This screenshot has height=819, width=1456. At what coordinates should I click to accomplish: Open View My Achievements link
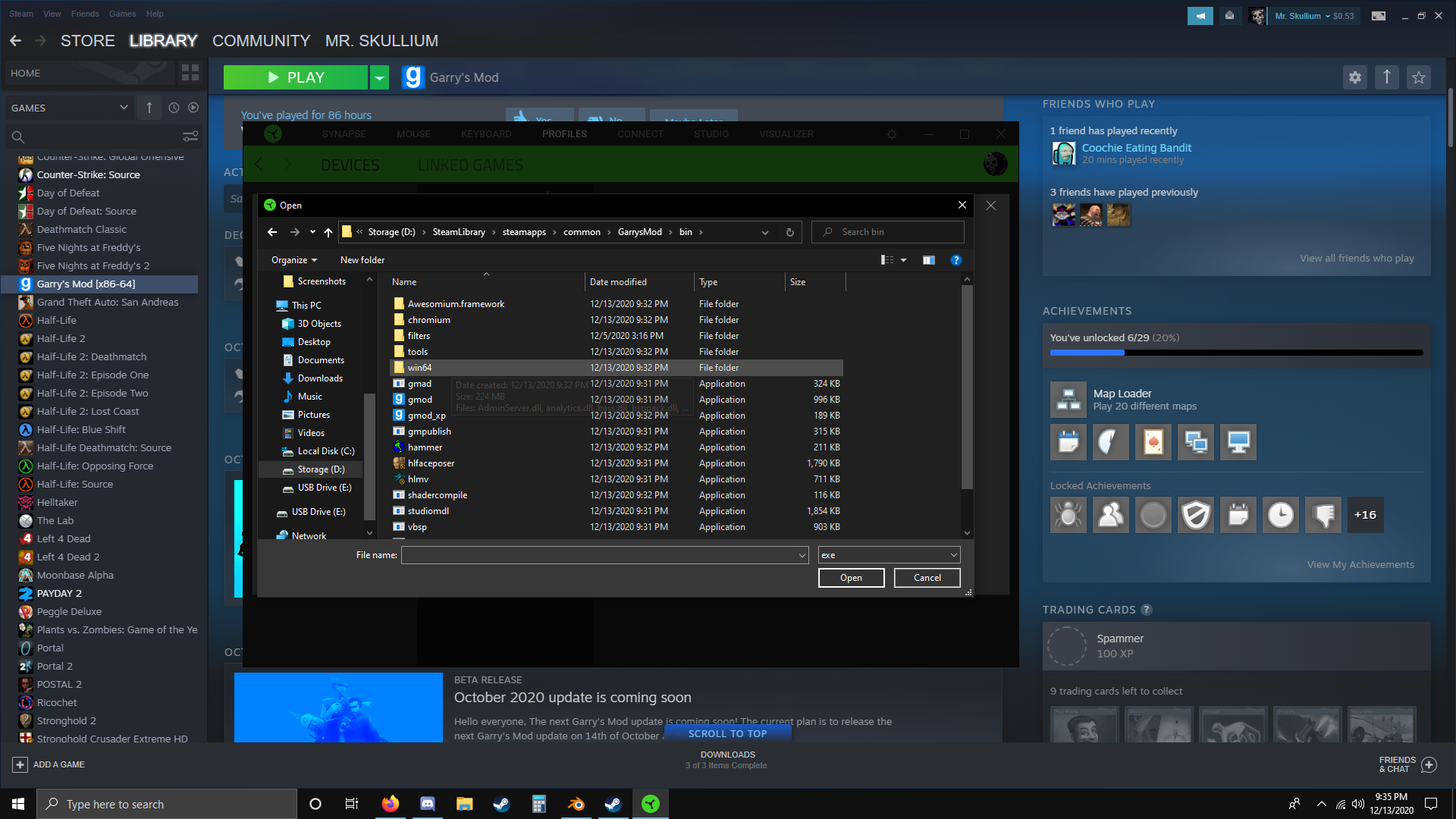click(1360, 565)
